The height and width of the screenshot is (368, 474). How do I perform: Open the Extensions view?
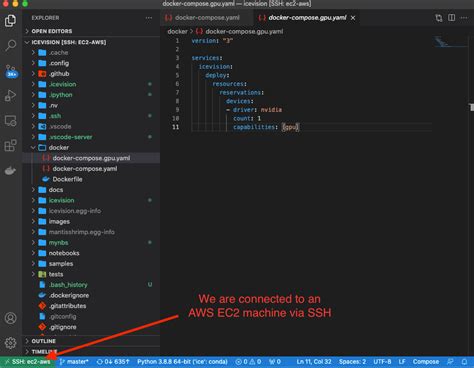[10, 146]
